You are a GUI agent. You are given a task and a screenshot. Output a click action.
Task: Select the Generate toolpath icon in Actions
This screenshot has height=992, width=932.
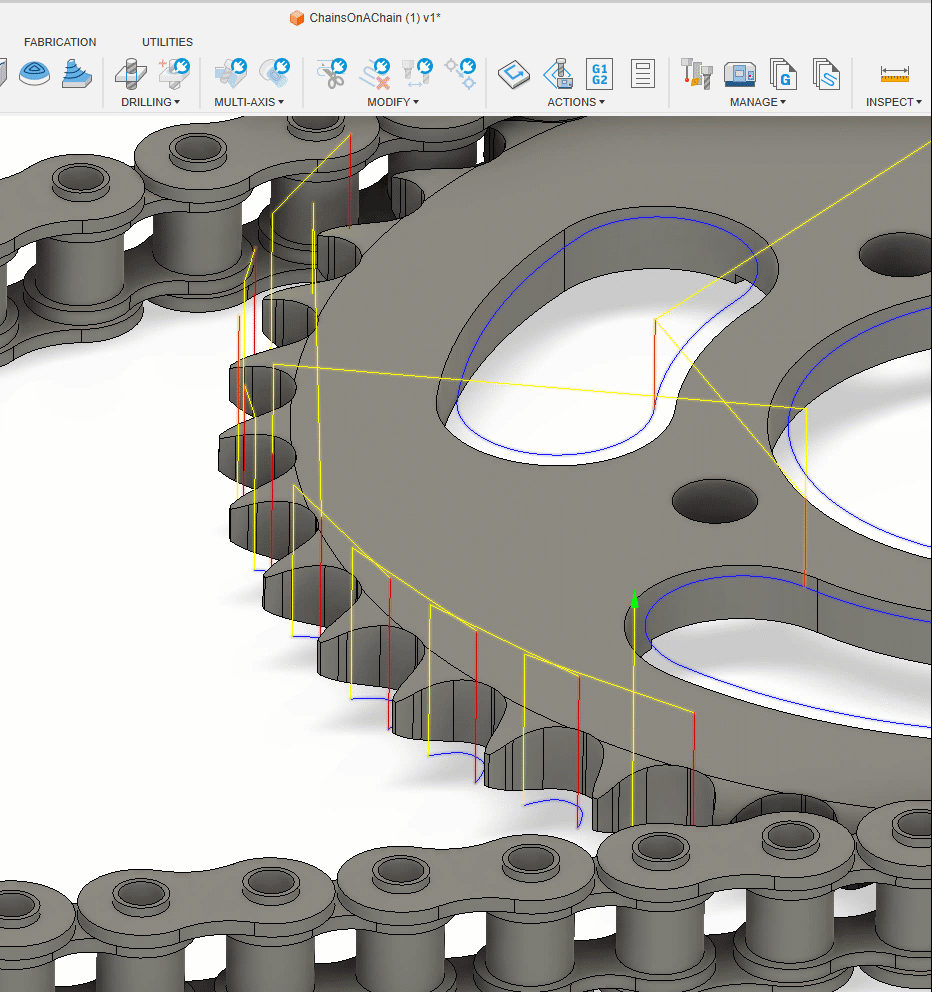point(514,73)
